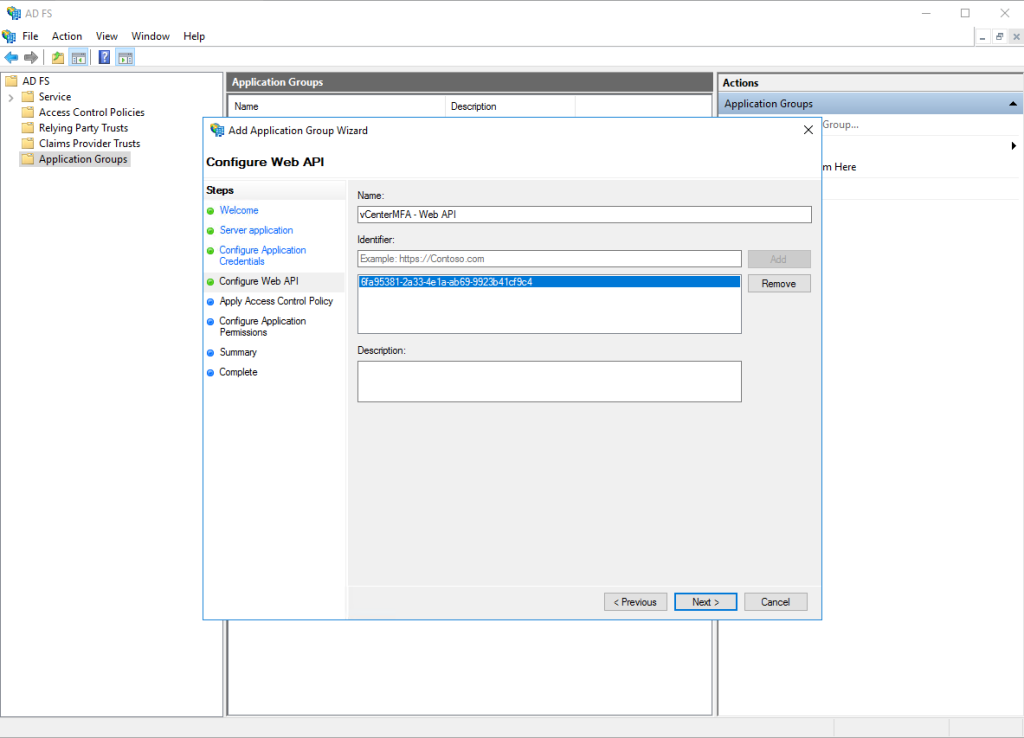Open the View menu
The height and width of the screenshot is (738, 1024).
pyautogui.click(x=107, y=36)
